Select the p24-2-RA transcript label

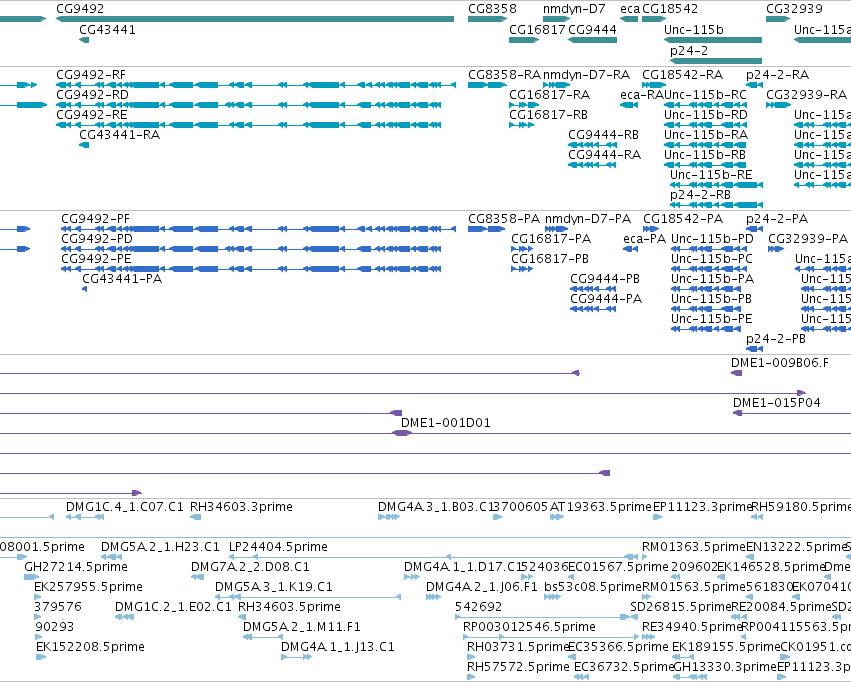click(777, 74)
